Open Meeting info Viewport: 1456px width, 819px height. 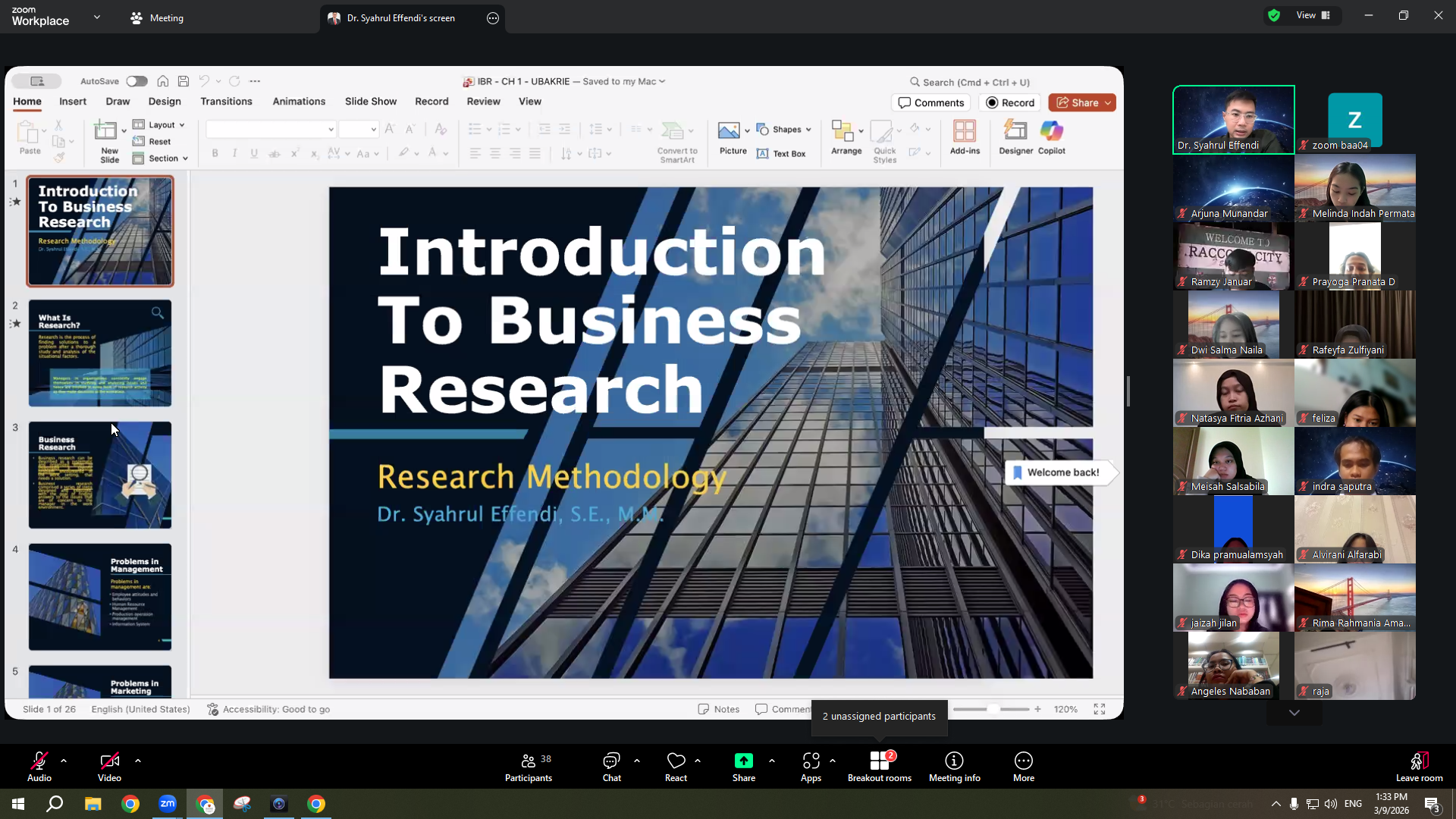click(x=954, y=766)
